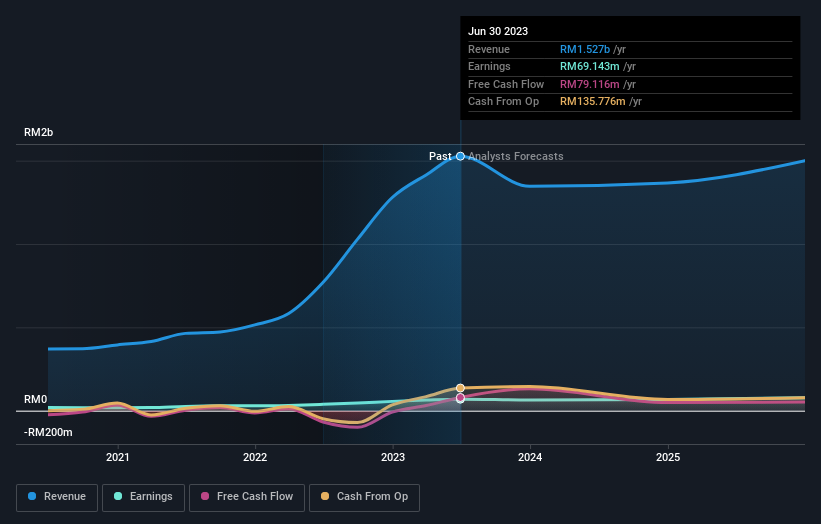Click the orange Cash From Op data marker
Image resolution: width=821 pixels, height=524 pixels.
click(x=460, y=388)
